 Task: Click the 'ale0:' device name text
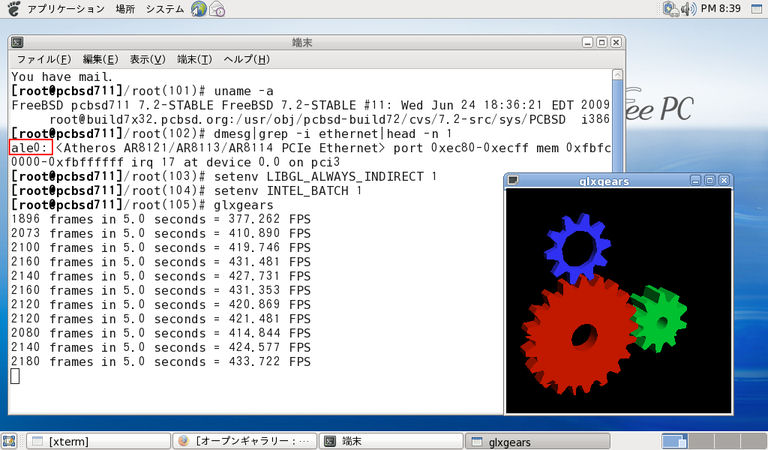[x=30, y=148]
